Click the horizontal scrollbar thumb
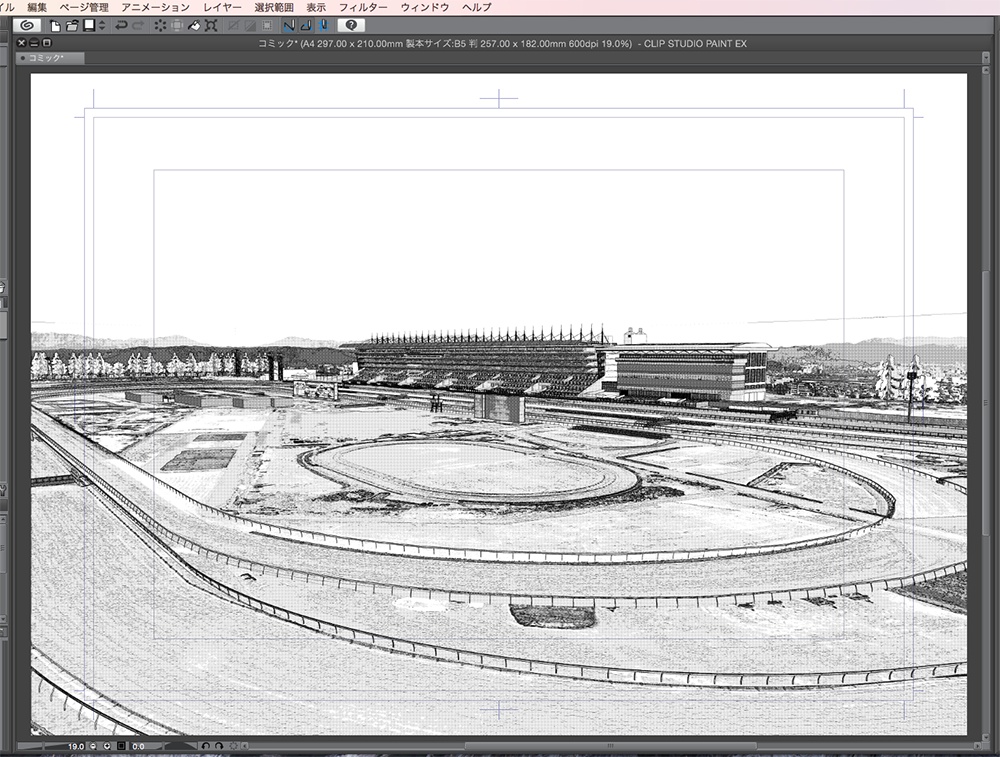Viewport: 1000px width, 757px height. (x=610, y=746)
